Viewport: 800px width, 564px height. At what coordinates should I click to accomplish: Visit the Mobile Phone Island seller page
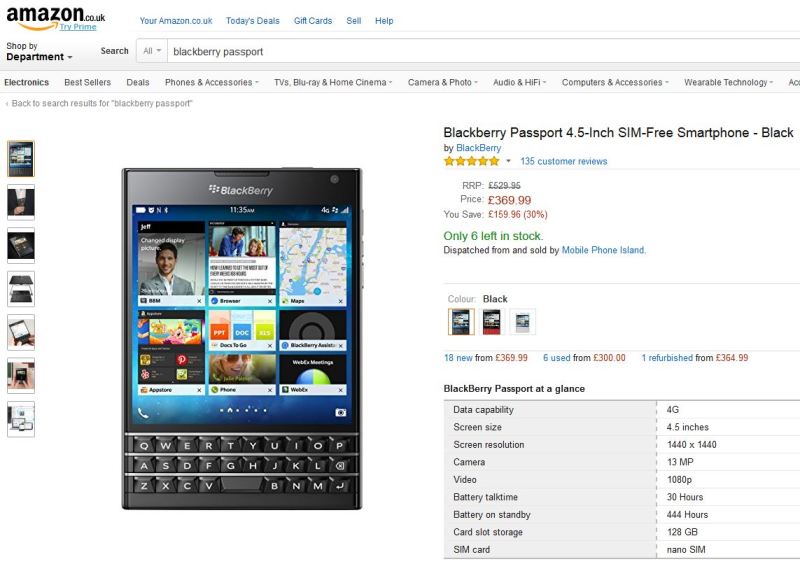click(603, 250)
